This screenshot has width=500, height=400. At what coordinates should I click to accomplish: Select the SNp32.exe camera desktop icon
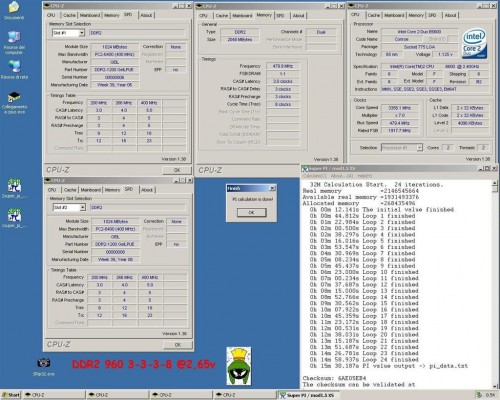point(44,367)
